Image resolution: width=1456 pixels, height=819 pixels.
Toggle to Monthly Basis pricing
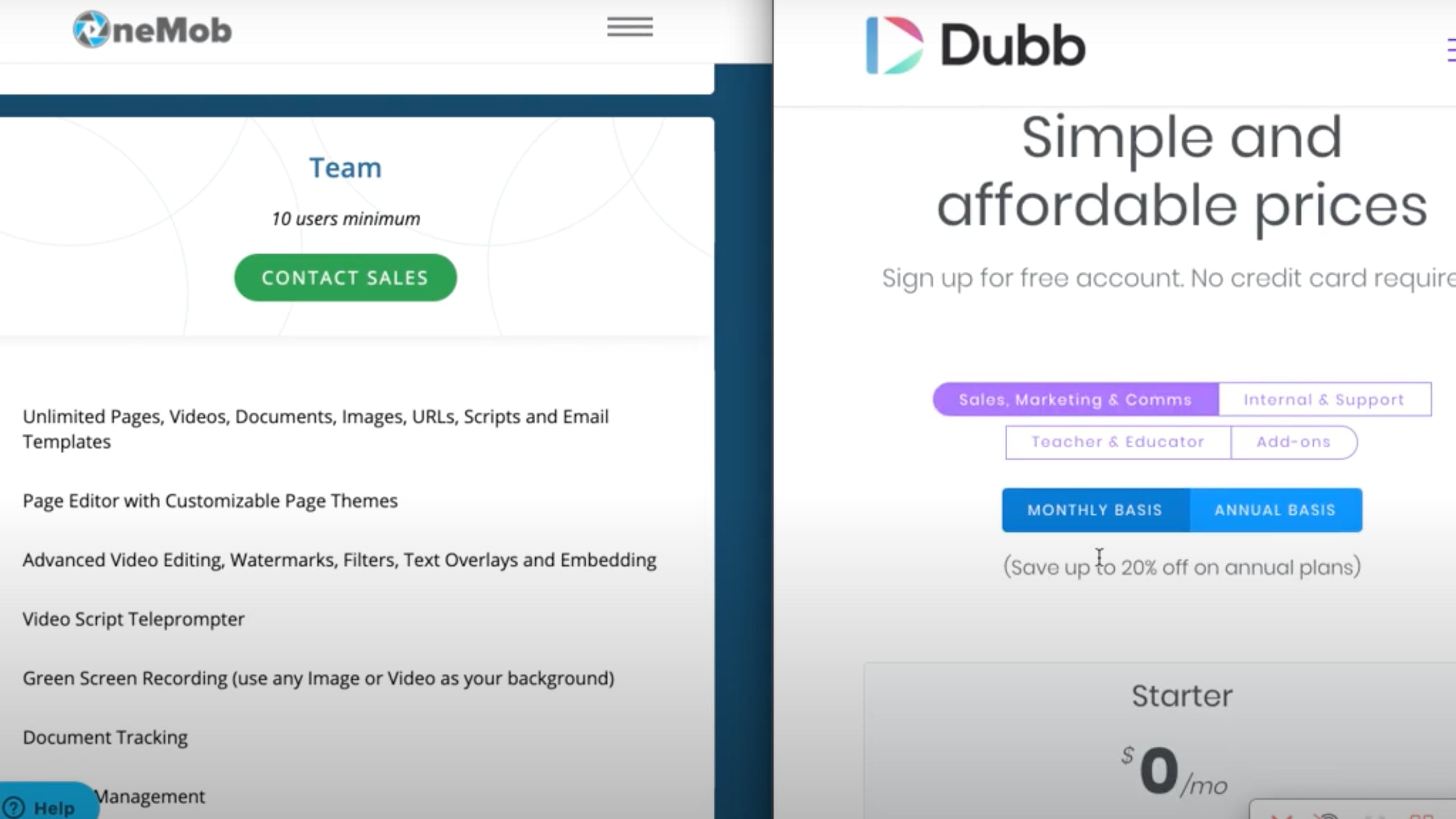click(1095, 509)
